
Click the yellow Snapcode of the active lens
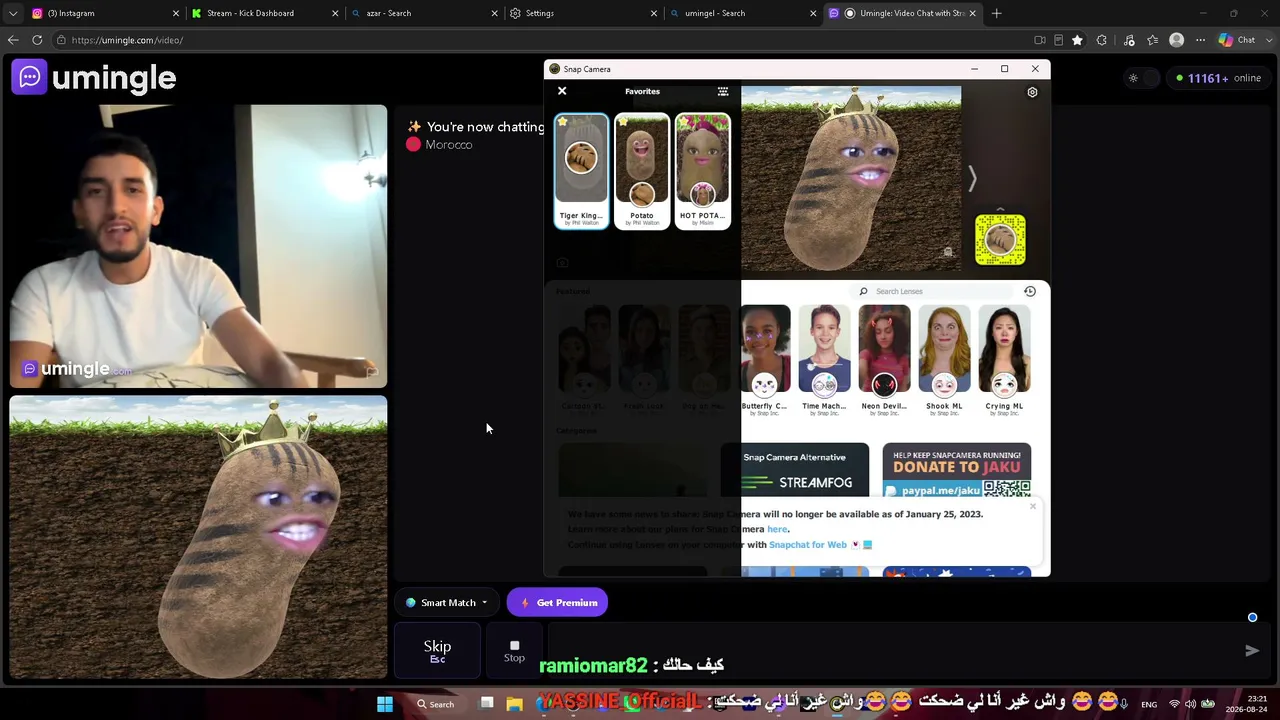1000,240
